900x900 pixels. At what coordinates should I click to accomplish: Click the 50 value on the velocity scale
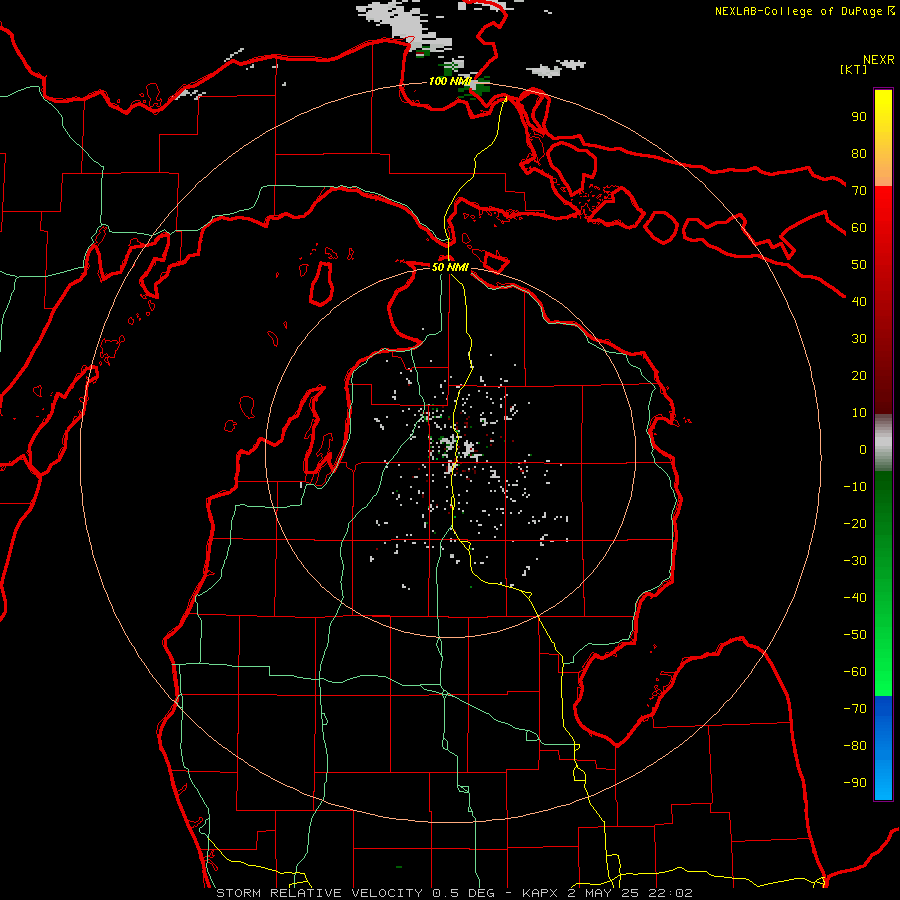[859, 265]
